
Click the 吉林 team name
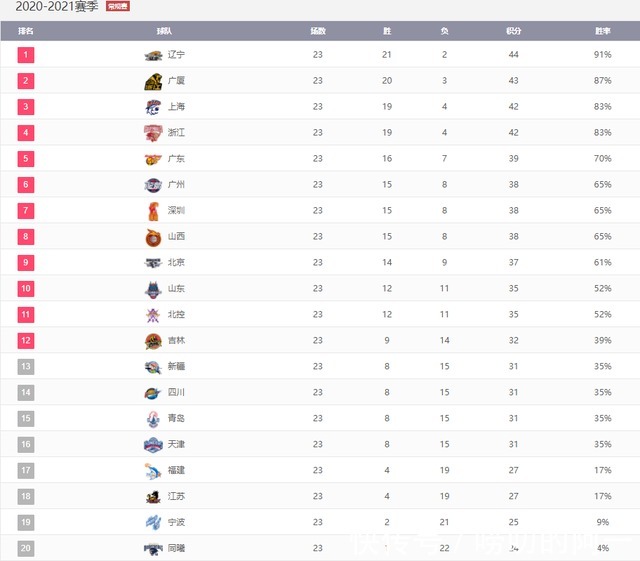click(x=176, y=341)
